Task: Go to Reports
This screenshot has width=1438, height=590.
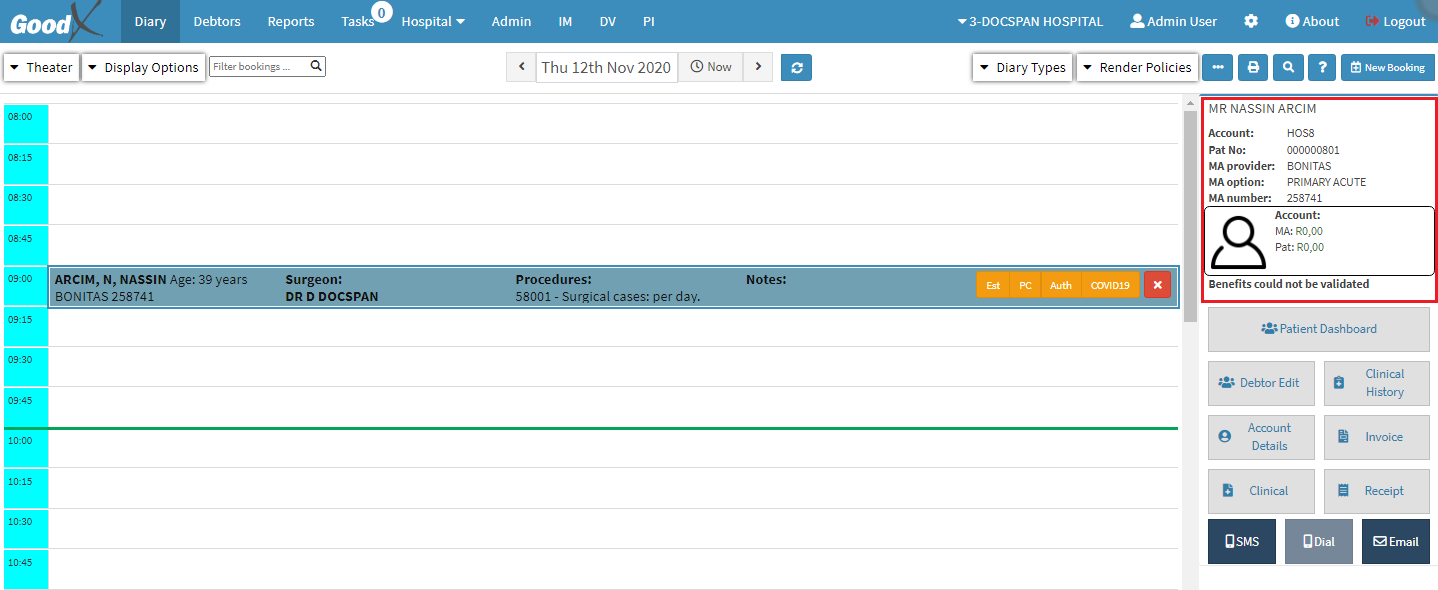Action: [291, 21]
